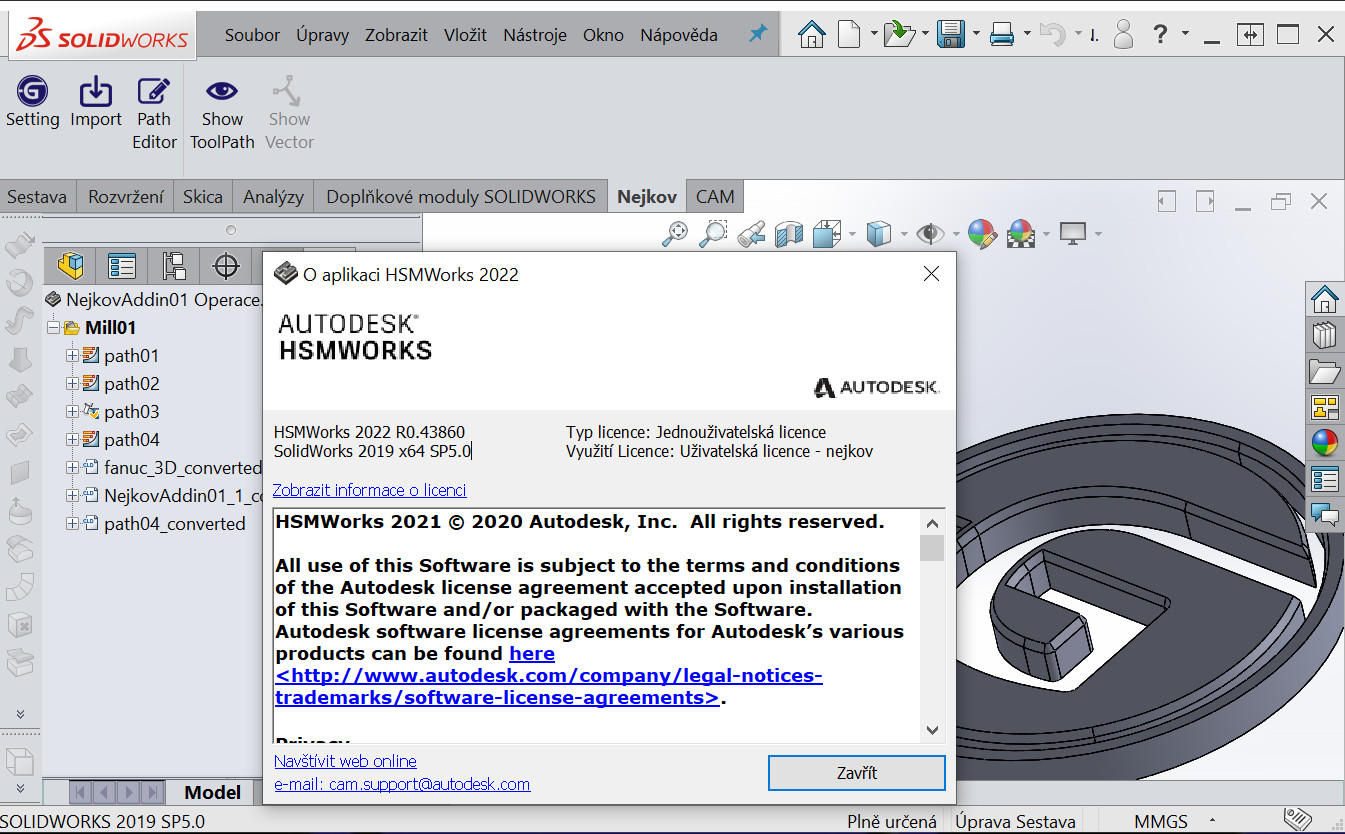Click the Undo arrow icon
Image resolution: width=1345 pixels, height=834 pixels.
pyautogui.click(x=1053, y=35)
